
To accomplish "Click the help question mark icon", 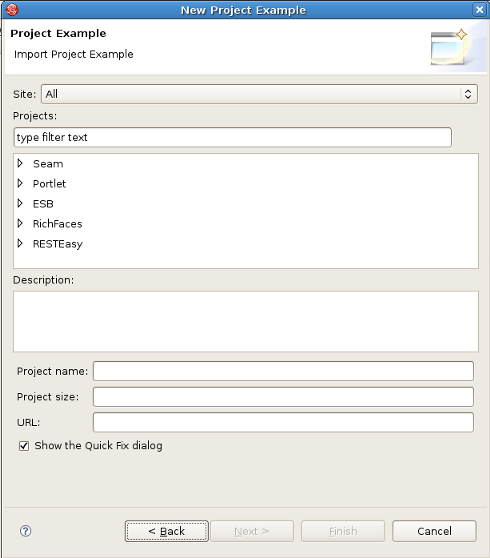I will [26, 531].
